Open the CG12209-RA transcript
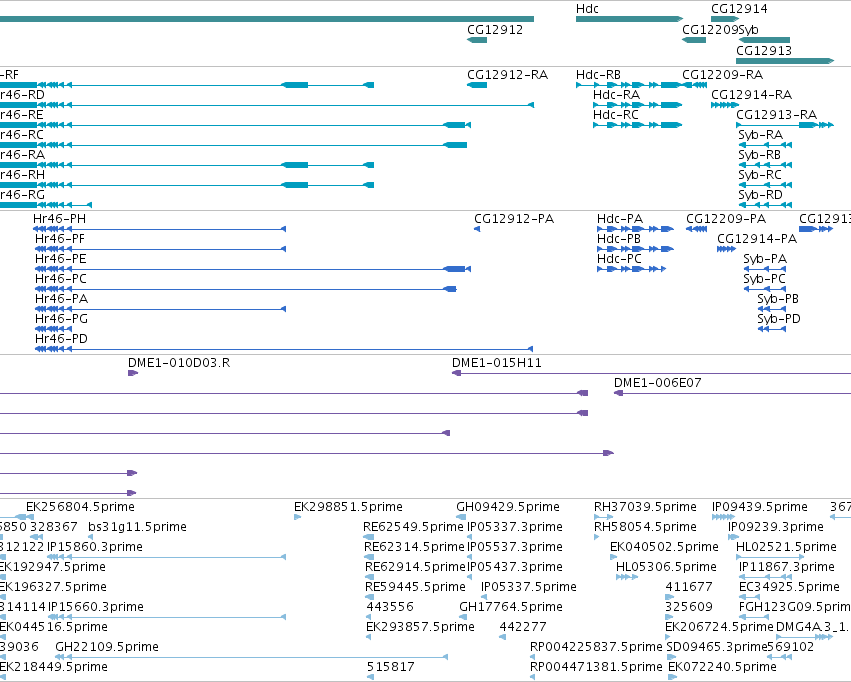The height and width of the screenshot is (682, 851). coord(694,85)
